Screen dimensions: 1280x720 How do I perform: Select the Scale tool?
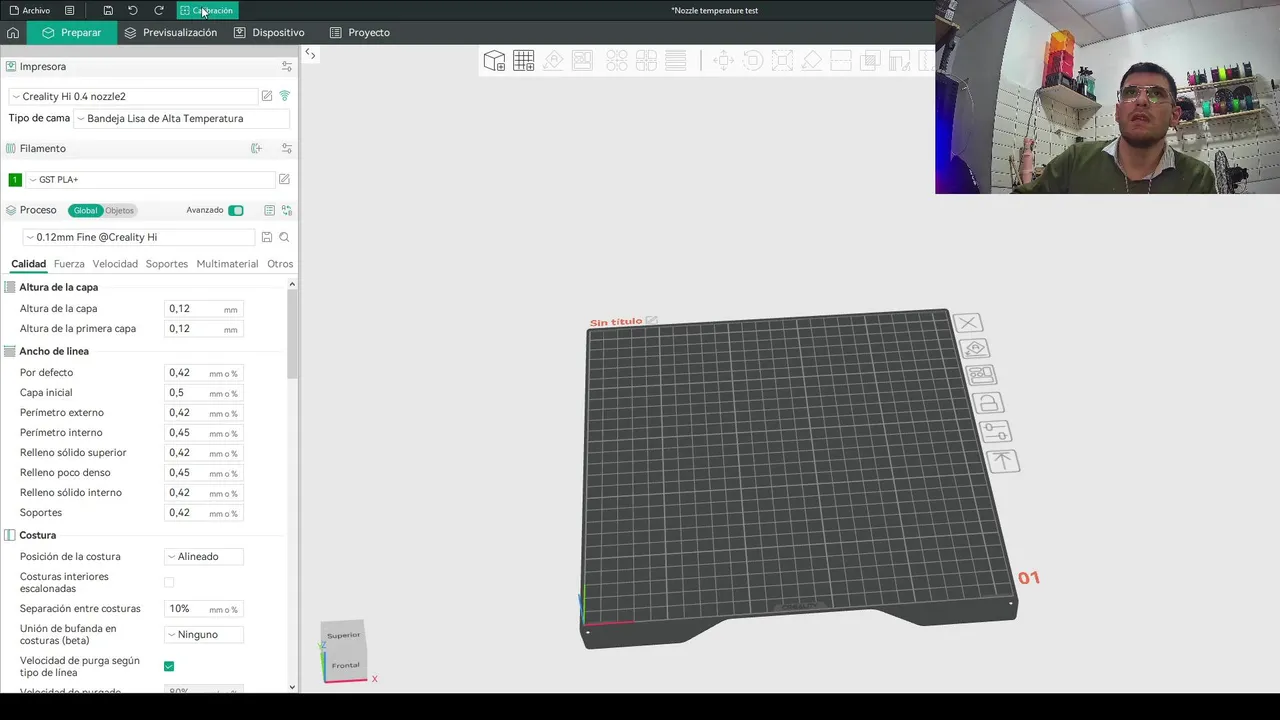tap(782, 61)
